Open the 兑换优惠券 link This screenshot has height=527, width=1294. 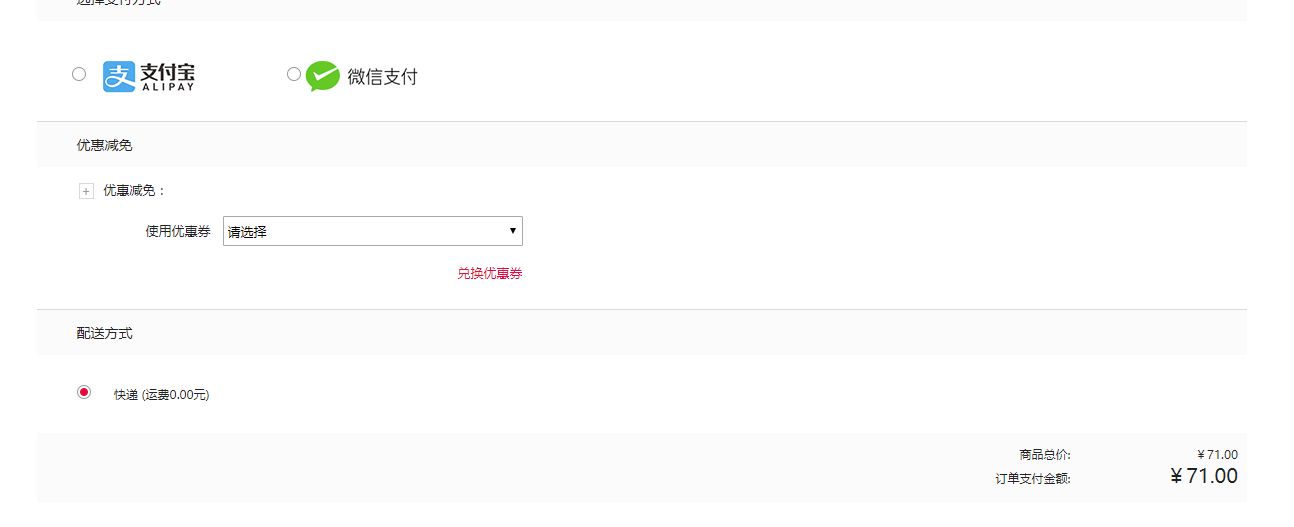pos(490,273)
